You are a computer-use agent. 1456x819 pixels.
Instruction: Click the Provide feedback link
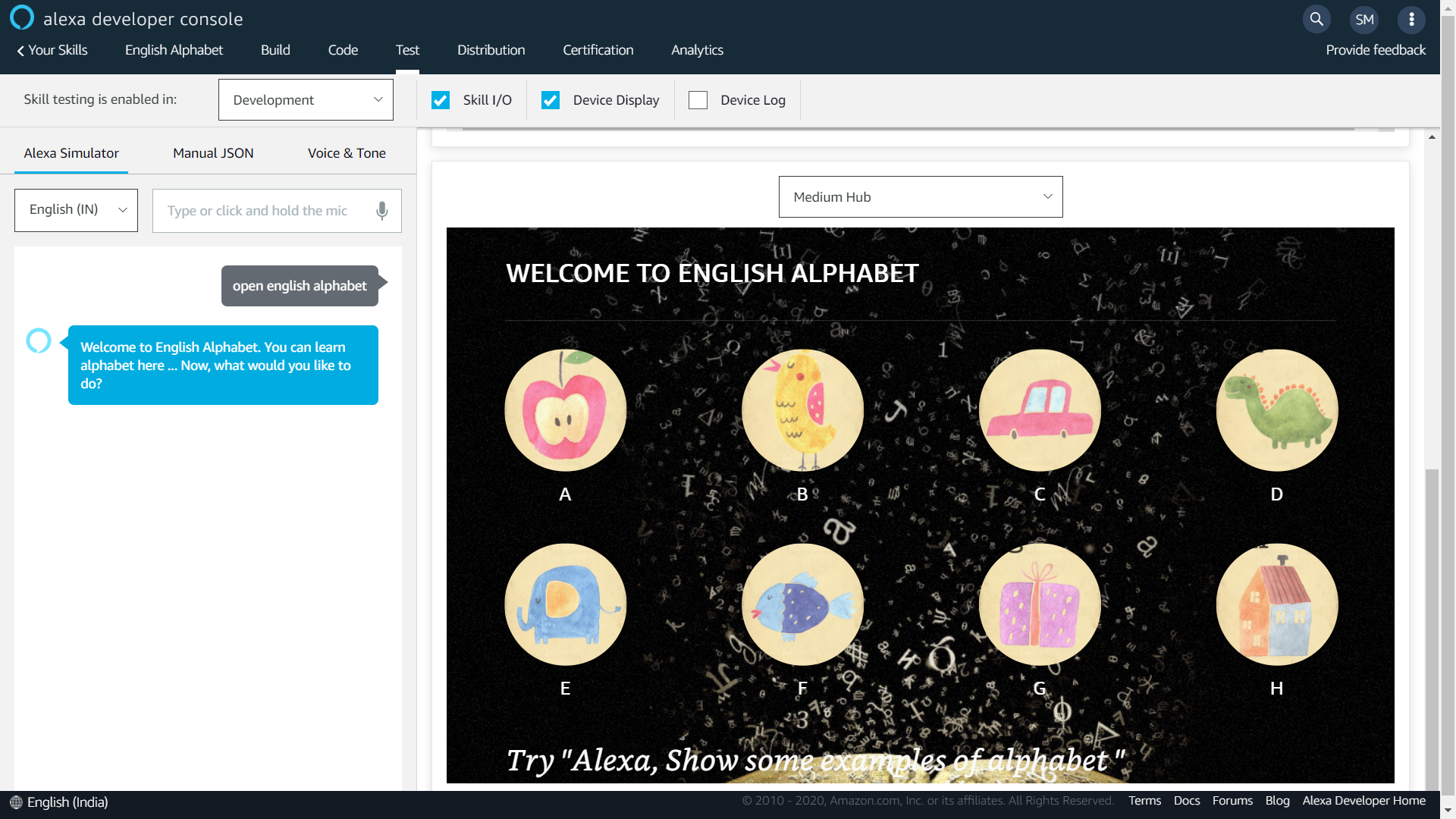(1375, 50)
